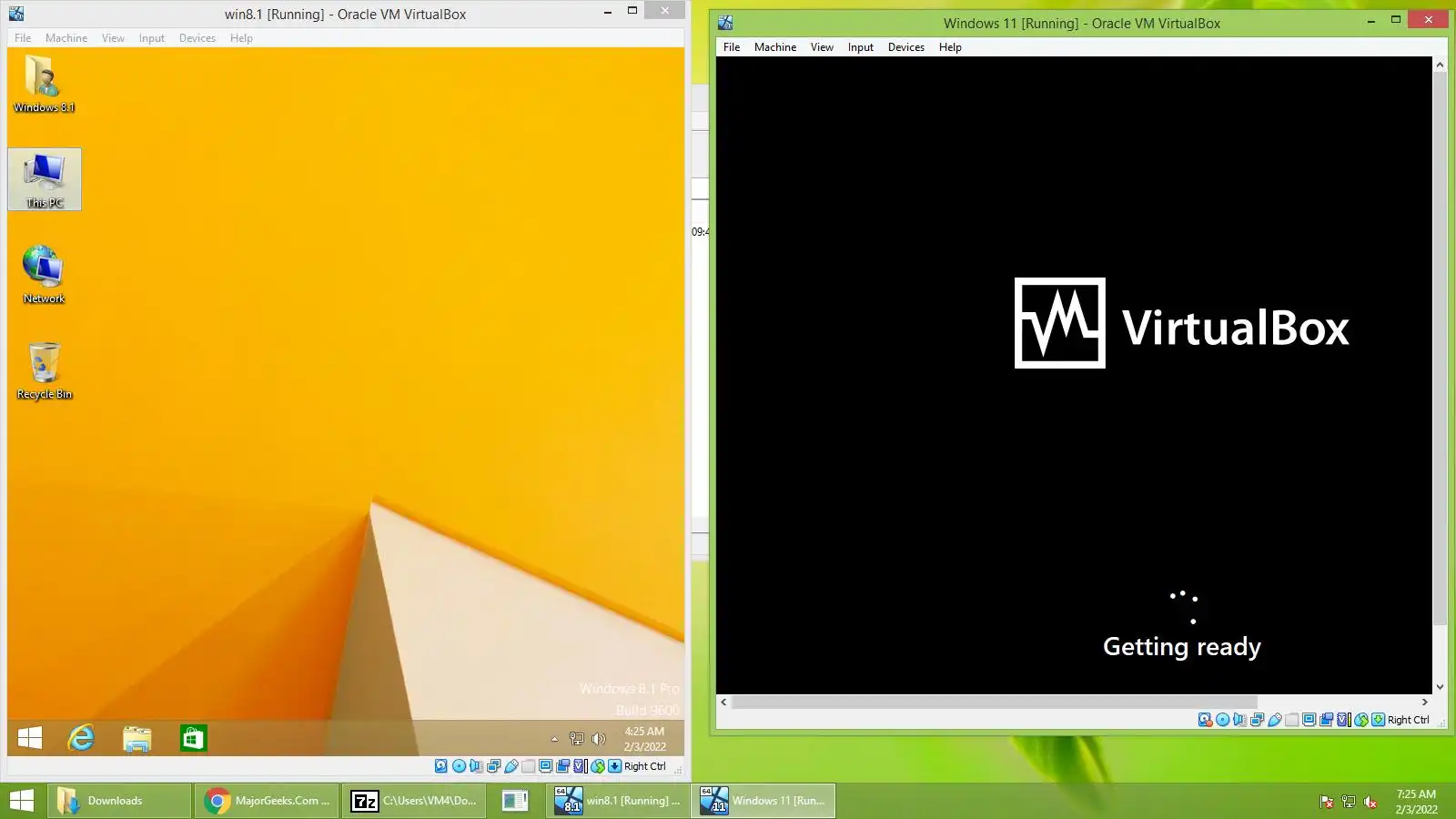Open Machine menu in Windows 11 window

[x=775, y=47]
